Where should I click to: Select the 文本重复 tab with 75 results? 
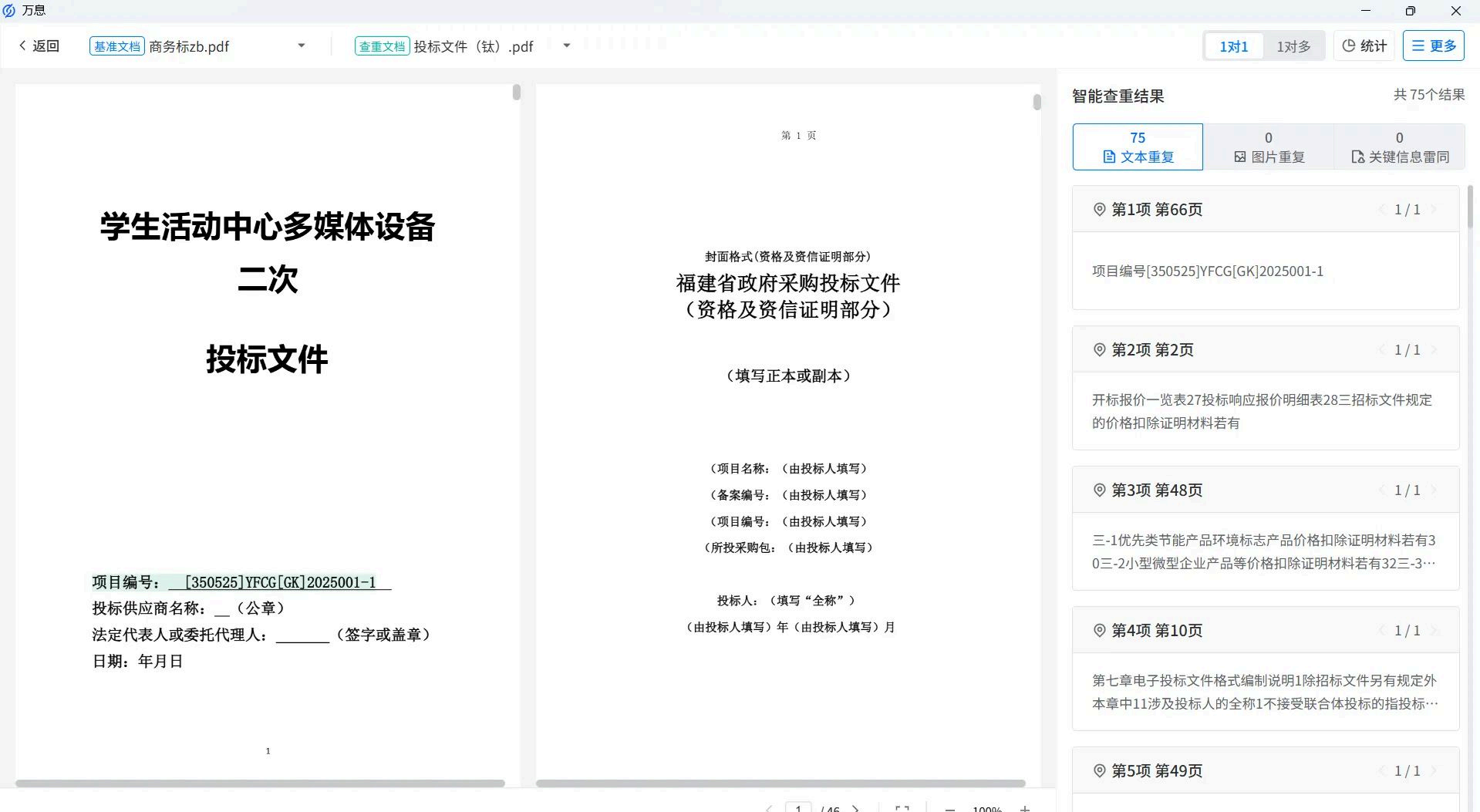click(x=1138, y=147)
